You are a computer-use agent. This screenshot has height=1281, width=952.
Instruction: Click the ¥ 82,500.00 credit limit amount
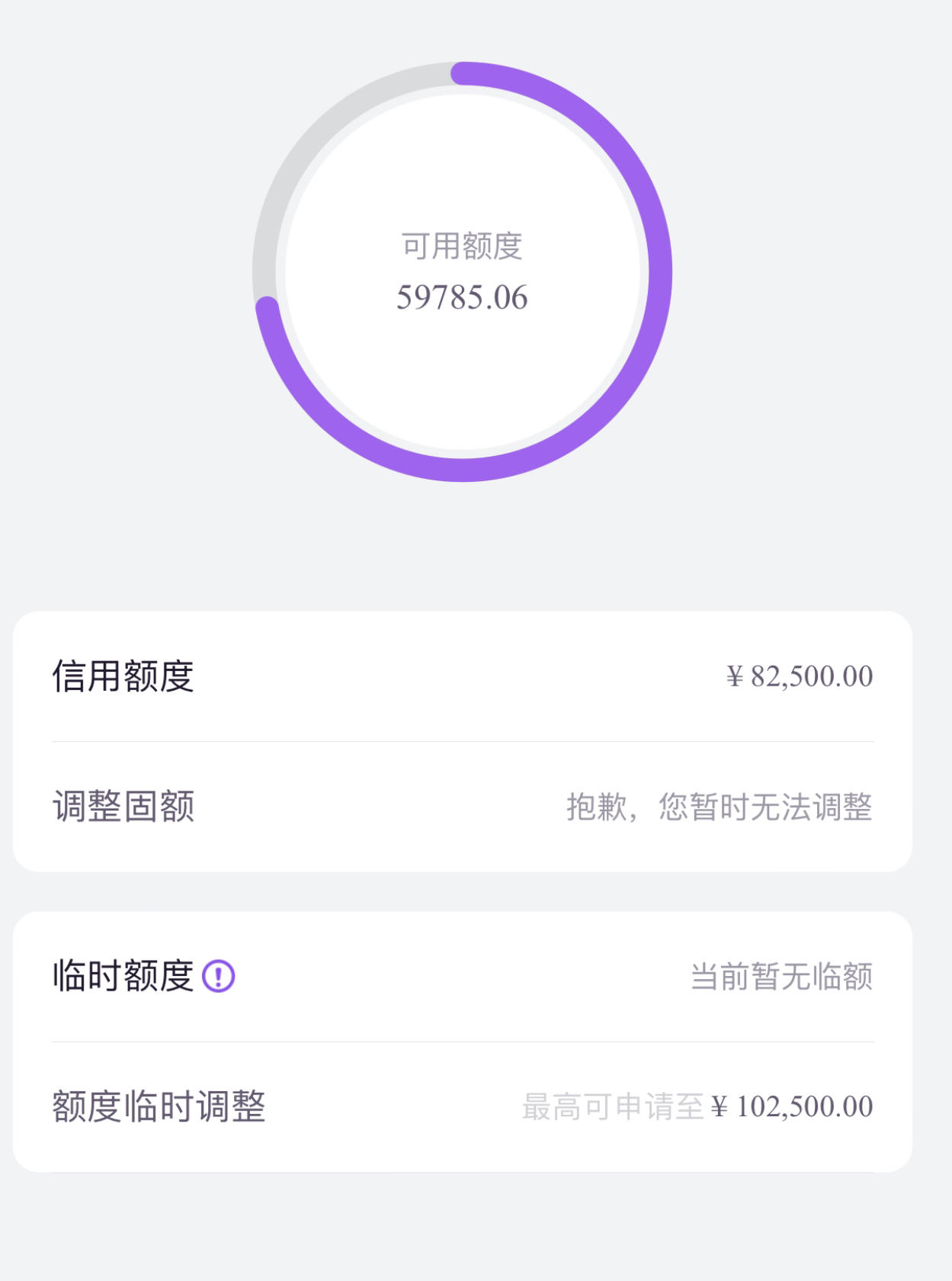click(x=800, y=676)
